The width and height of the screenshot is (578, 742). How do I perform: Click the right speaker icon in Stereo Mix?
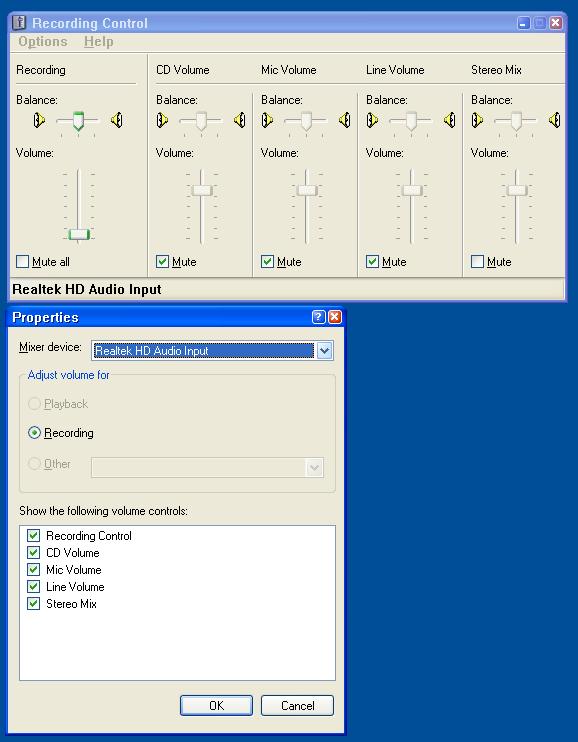555,120
